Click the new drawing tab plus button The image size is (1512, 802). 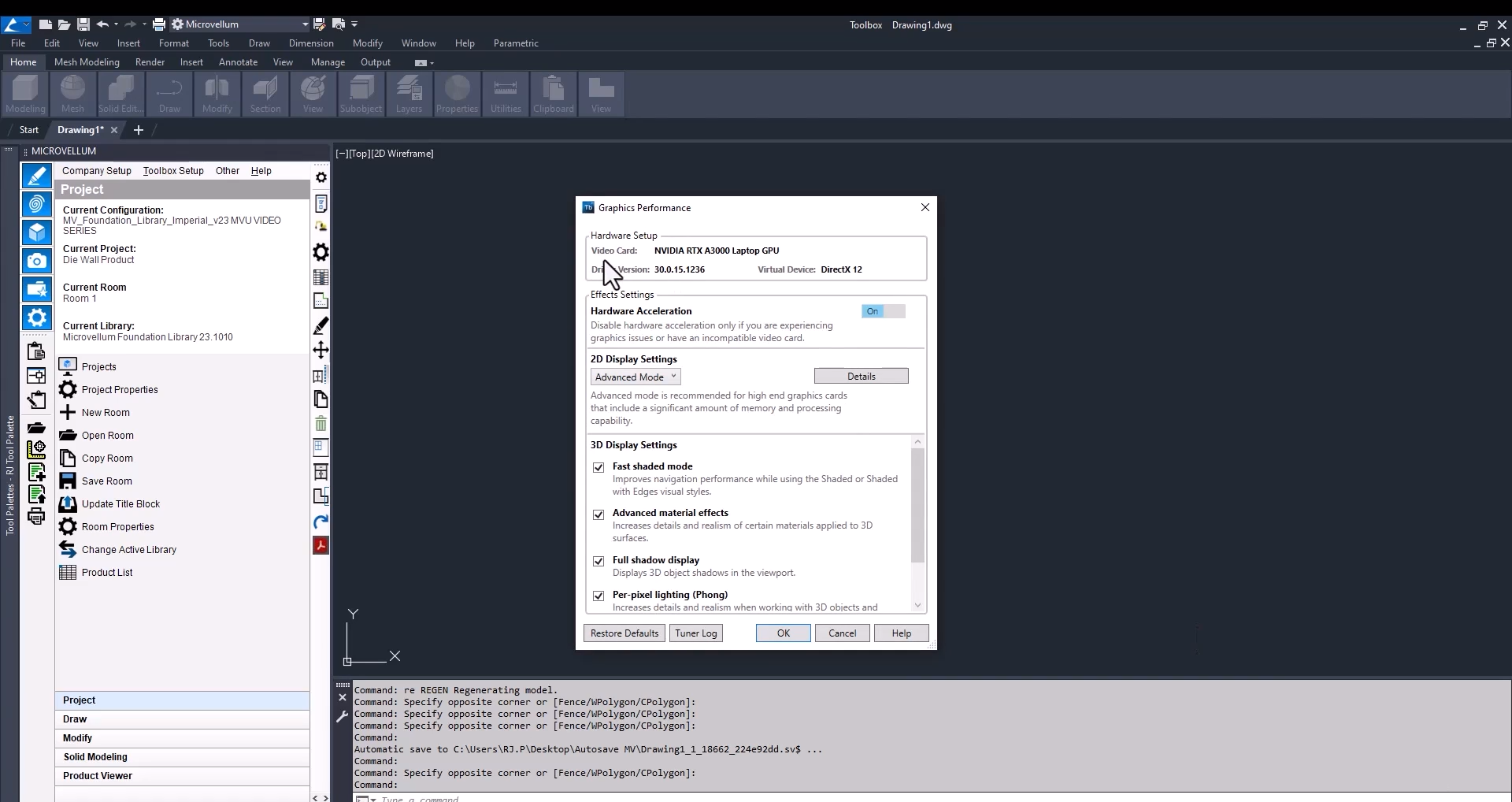[x=139, y=130]
